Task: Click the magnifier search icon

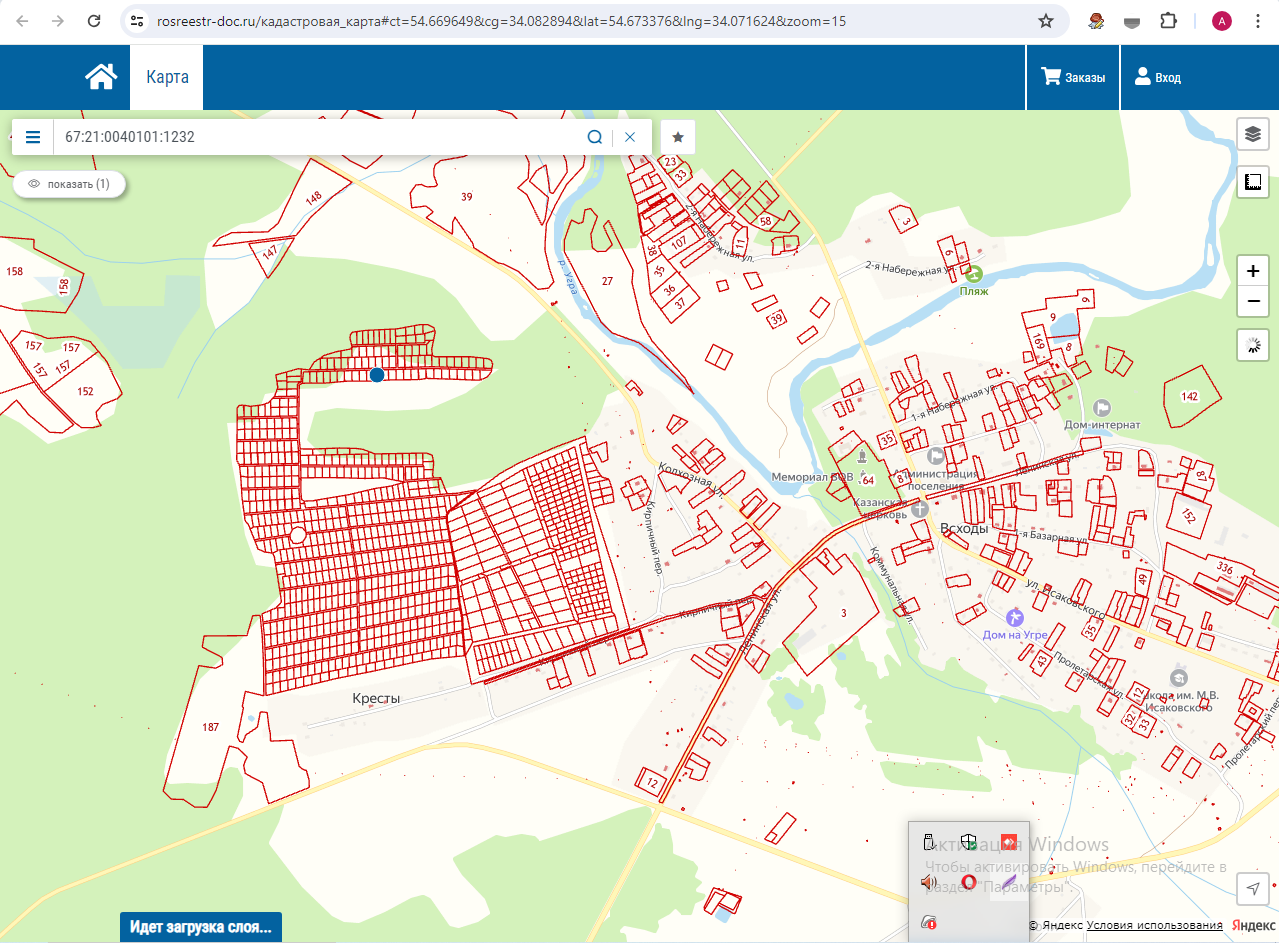Action: (594, 137)
